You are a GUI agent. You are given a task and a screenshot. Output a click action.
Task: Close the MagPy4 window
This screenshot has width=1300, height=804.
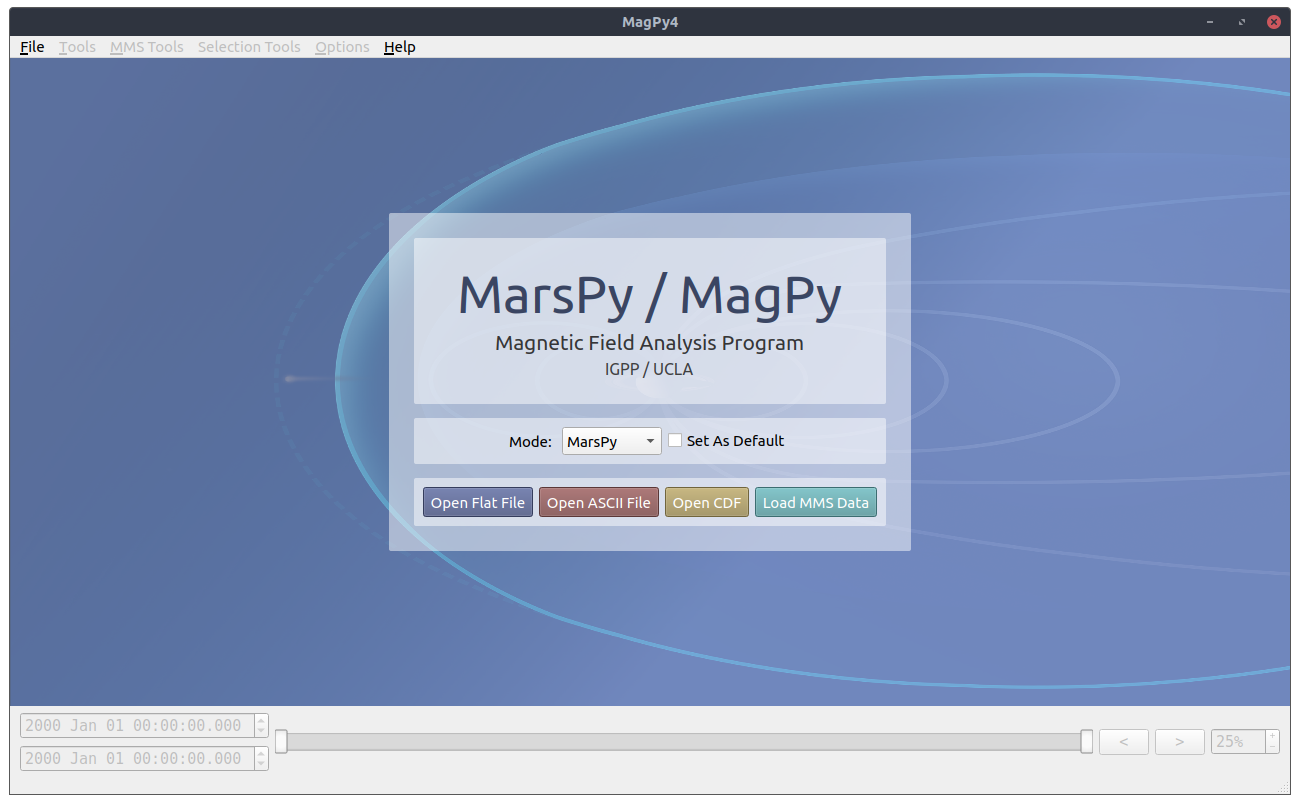(x=1273, y=21)
